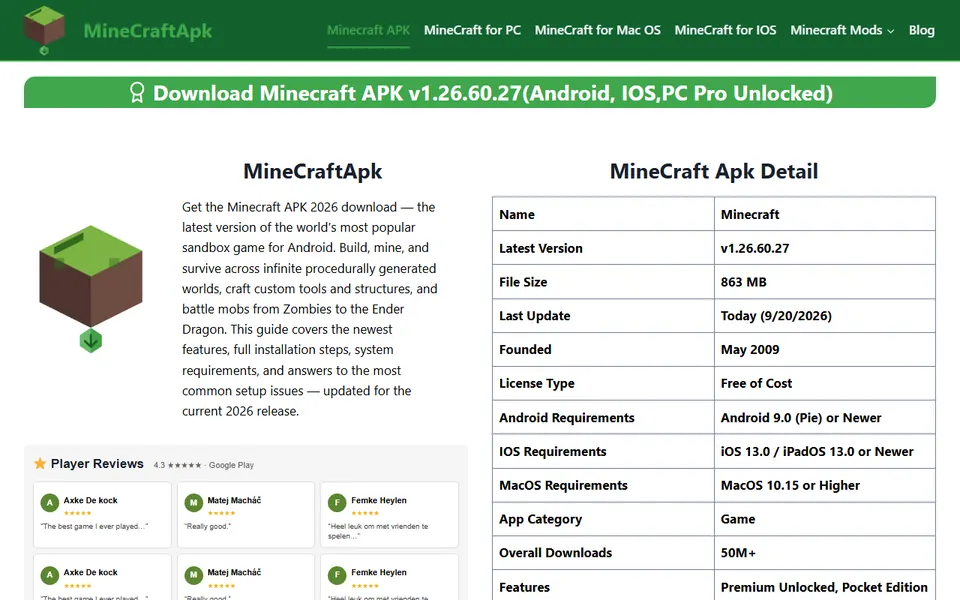Expand the Minecraft Mods dropdown menu
Viewport: 960px width, 600px height.
842,30
